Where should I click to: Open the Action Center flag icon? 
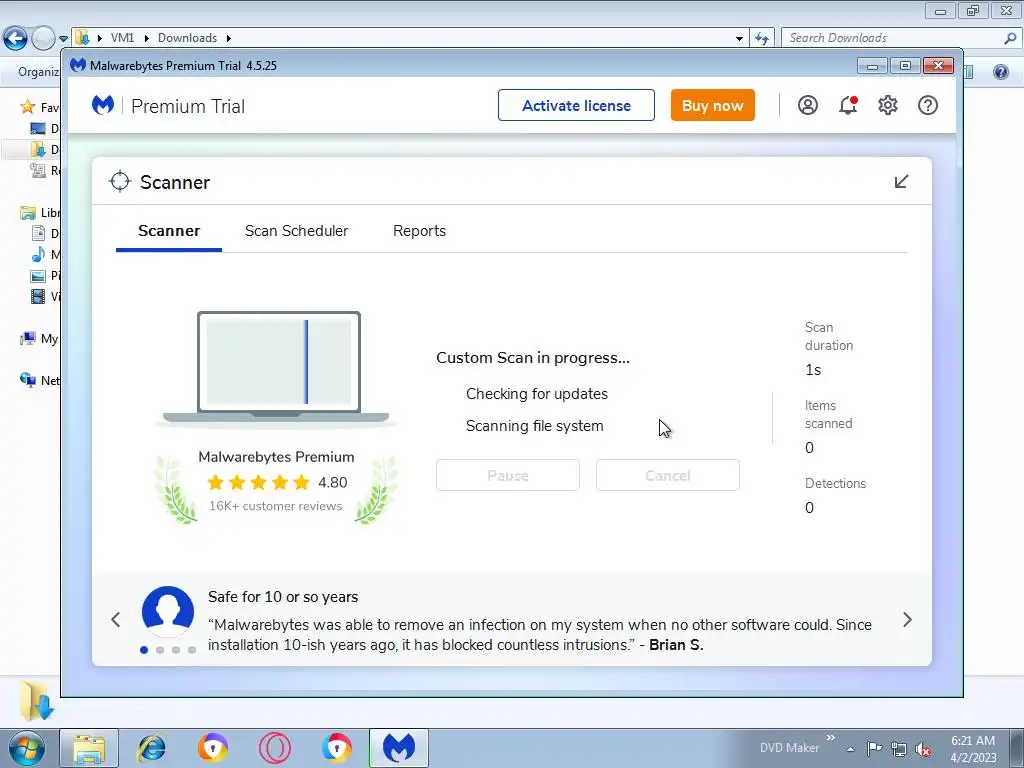(x=874, y=749)
